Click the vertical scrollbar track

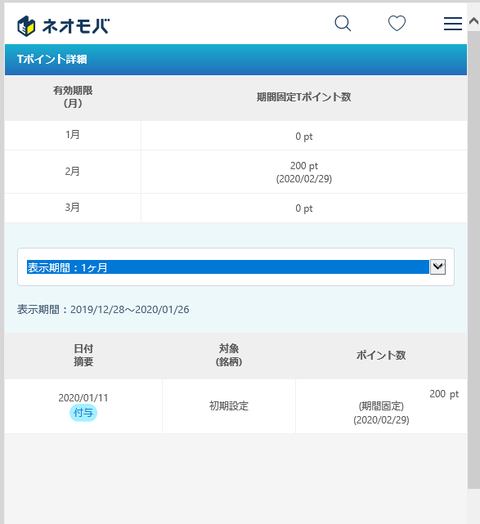point(474,259)
